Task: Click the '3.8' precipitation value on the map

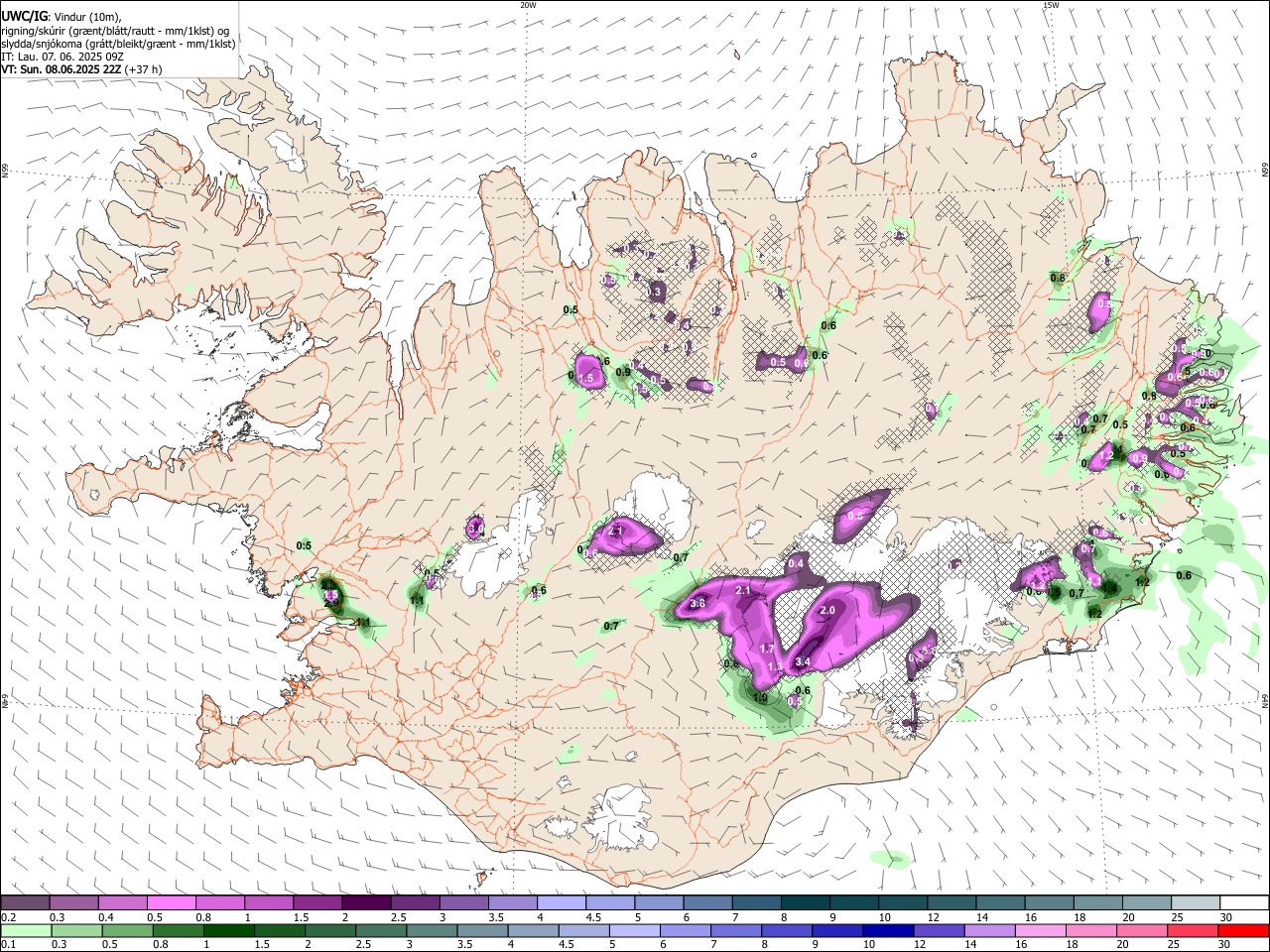Action: (x=698, y=604)
